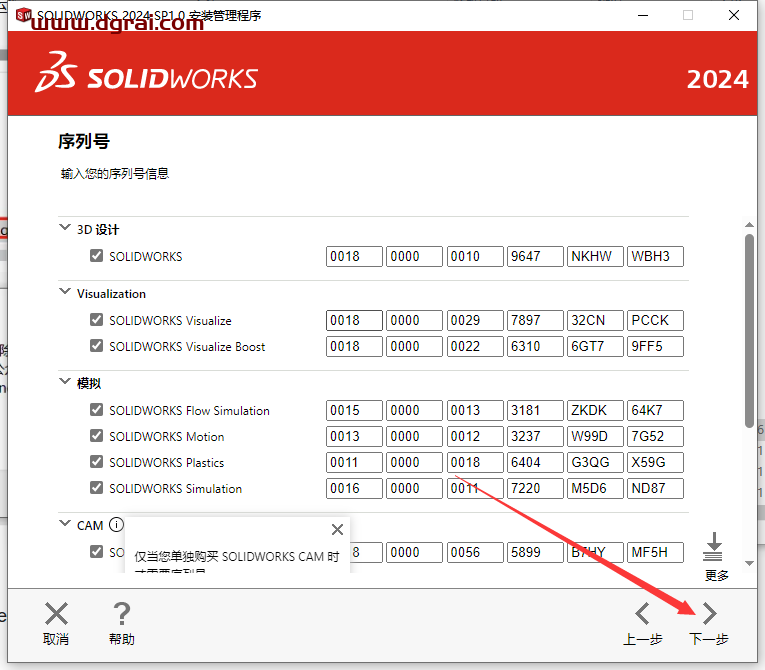
Task: Click Flow Simulation serial field 3181
Action: tap(535, 410)
